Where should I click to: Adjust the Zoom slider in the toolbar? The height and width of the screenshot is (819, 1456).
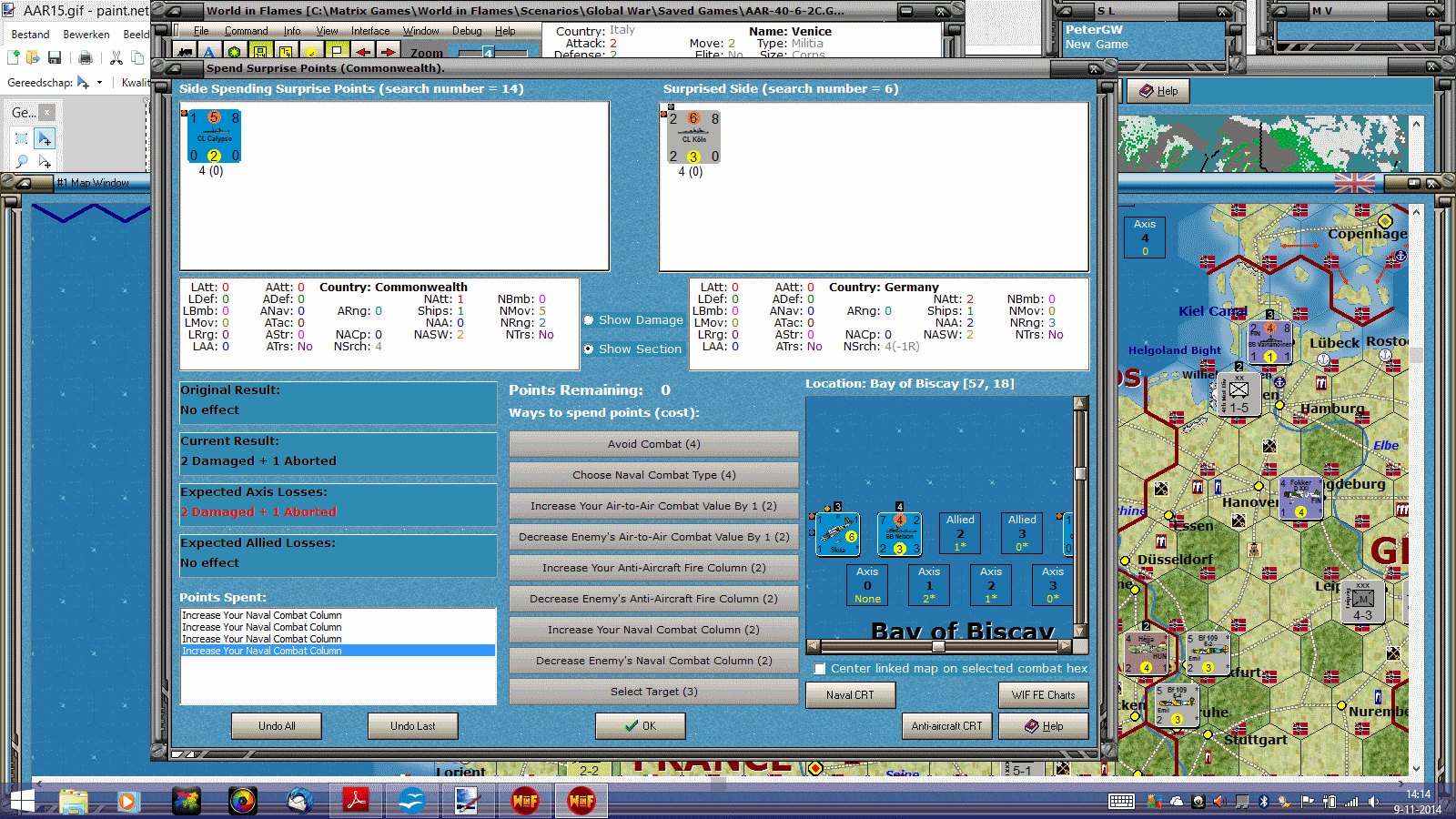(x=488, y=53)
